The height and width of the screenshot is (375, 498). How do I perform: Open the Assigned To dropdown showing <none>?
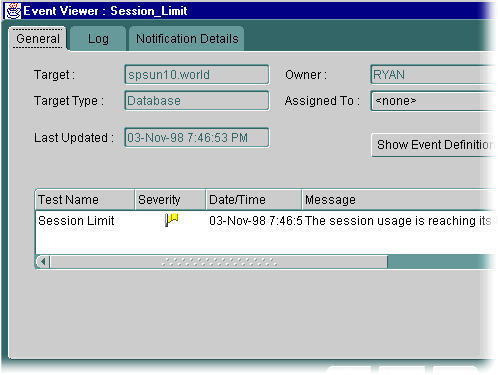coord(433,101)
